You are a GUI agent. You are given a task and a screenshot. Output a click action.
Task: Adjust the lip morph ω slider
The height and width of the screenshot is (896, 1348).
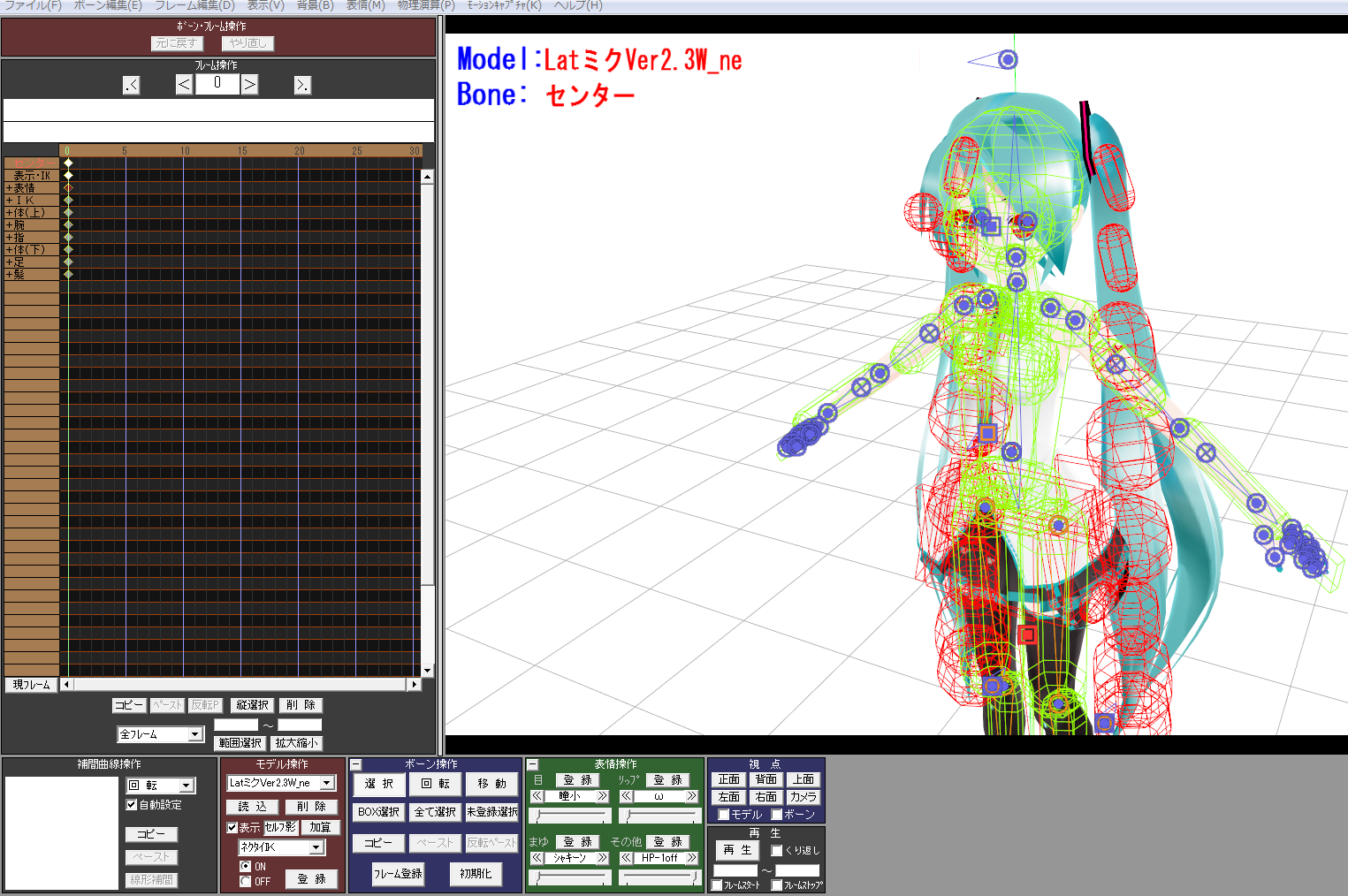click(660, 816)
